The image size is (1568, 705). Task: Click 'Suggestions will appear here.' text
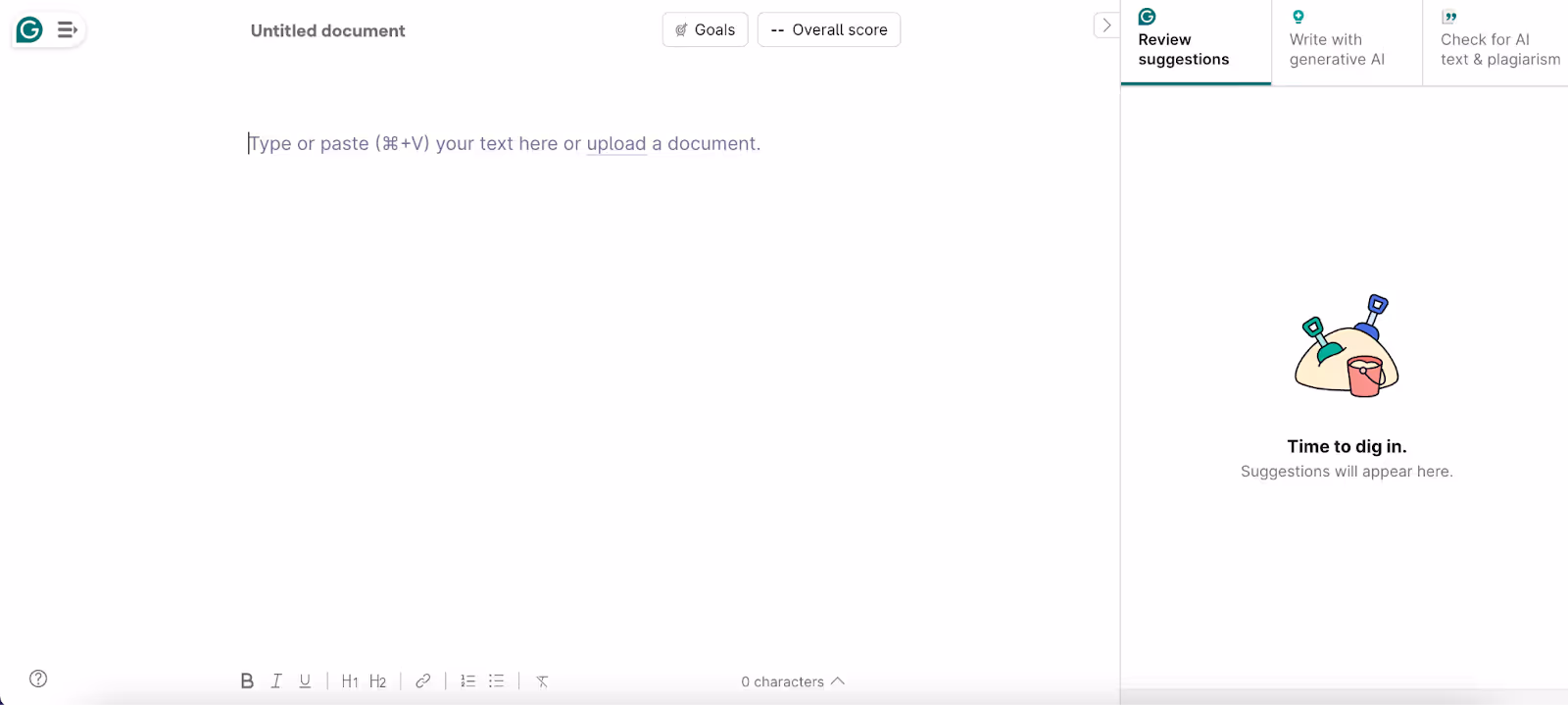tap(1347, 472)
